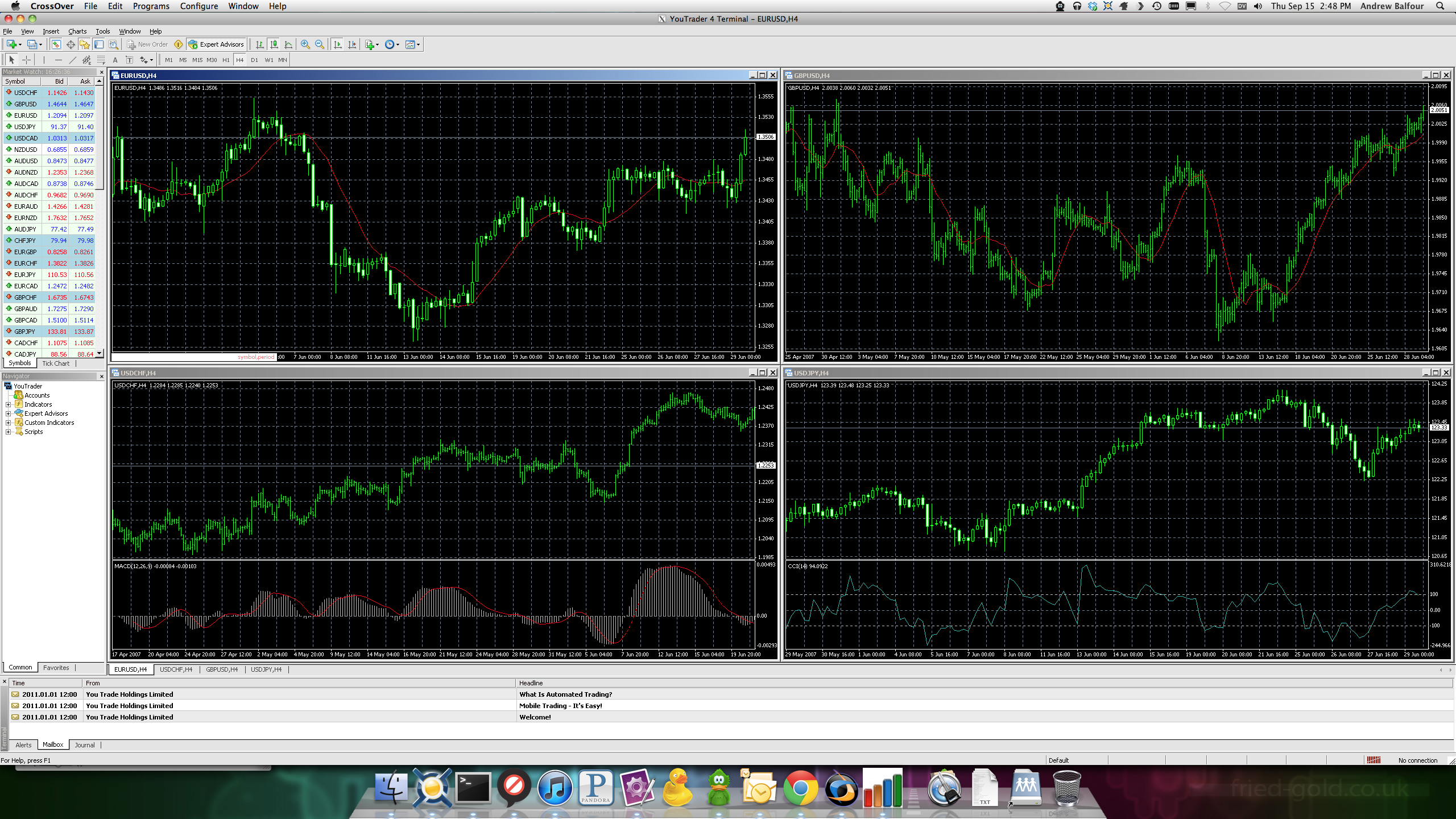The image size is (1456, 819).
Task: Open the Data Window crosshair-target icon
Action: [x=71, y=44]
